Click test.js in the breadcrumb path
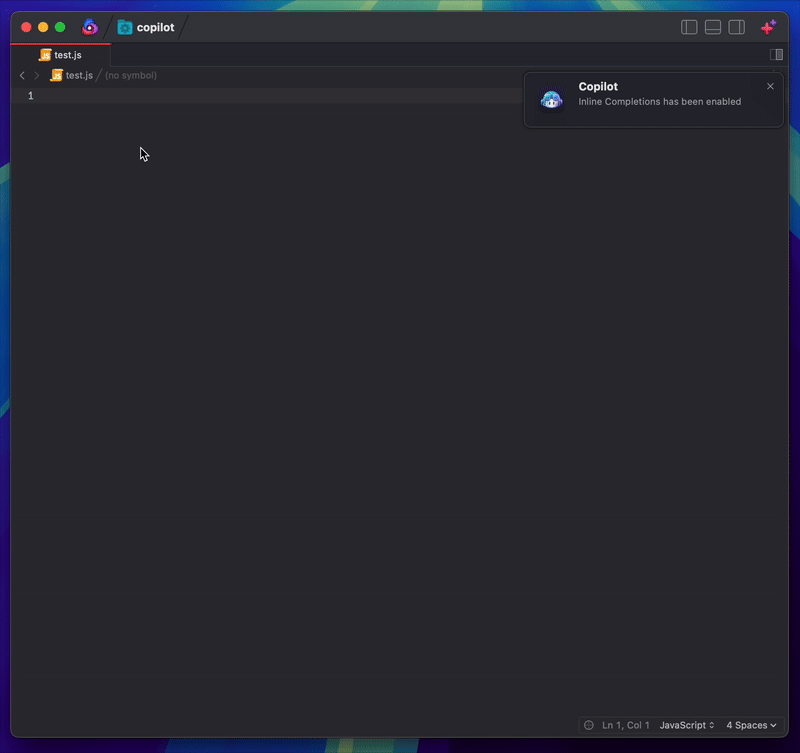The width and height of the screenshot is (800, 753). 79,75
